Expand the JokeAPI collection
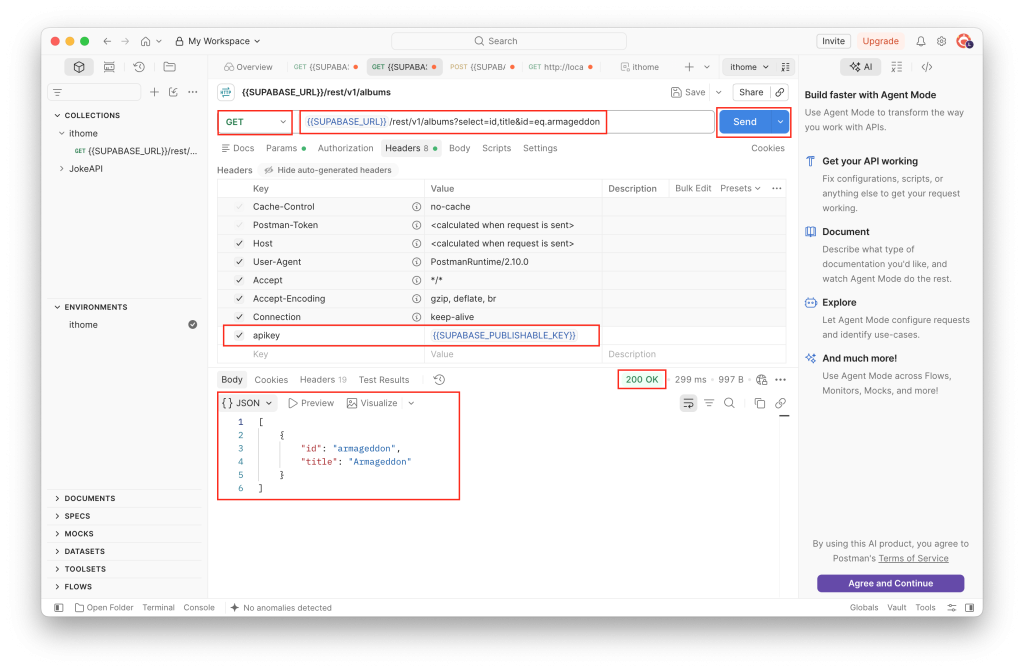 click(62, 169)
